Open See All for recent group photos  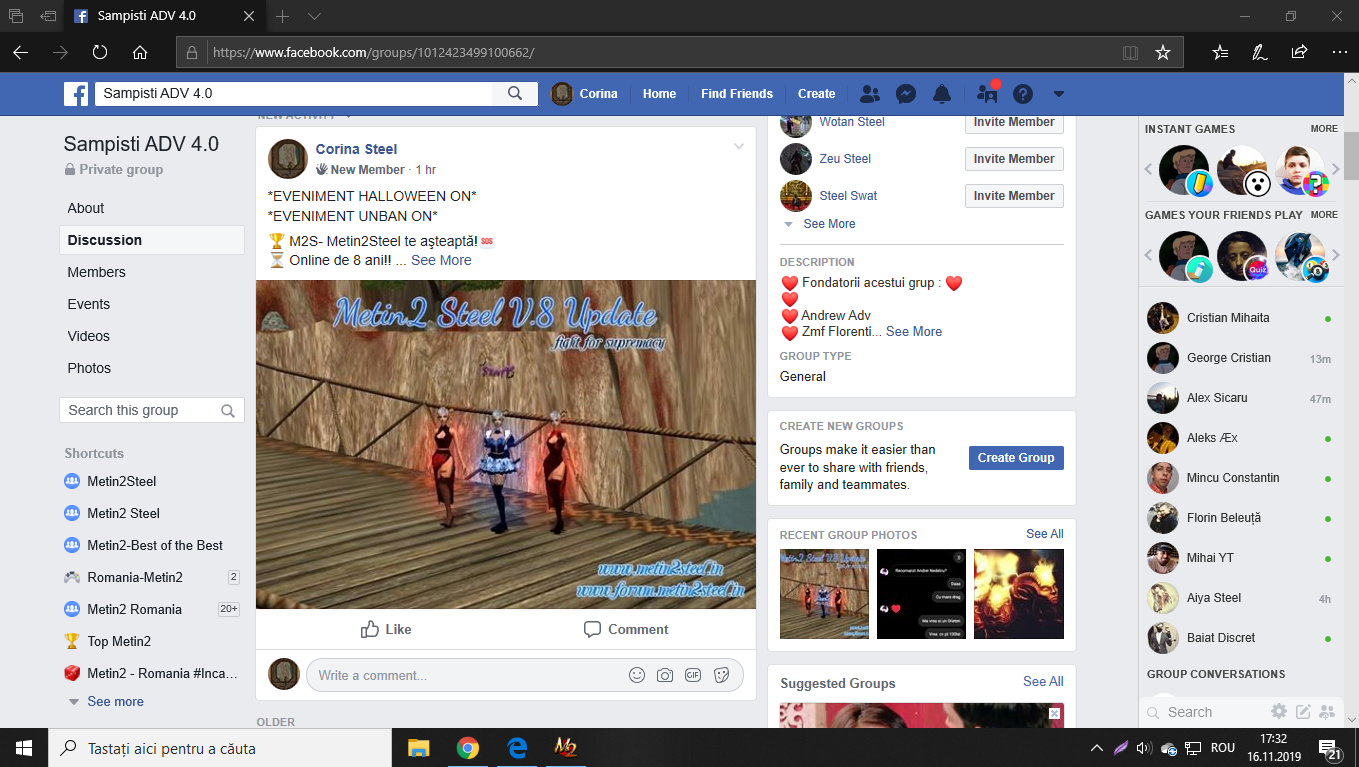1044,534
